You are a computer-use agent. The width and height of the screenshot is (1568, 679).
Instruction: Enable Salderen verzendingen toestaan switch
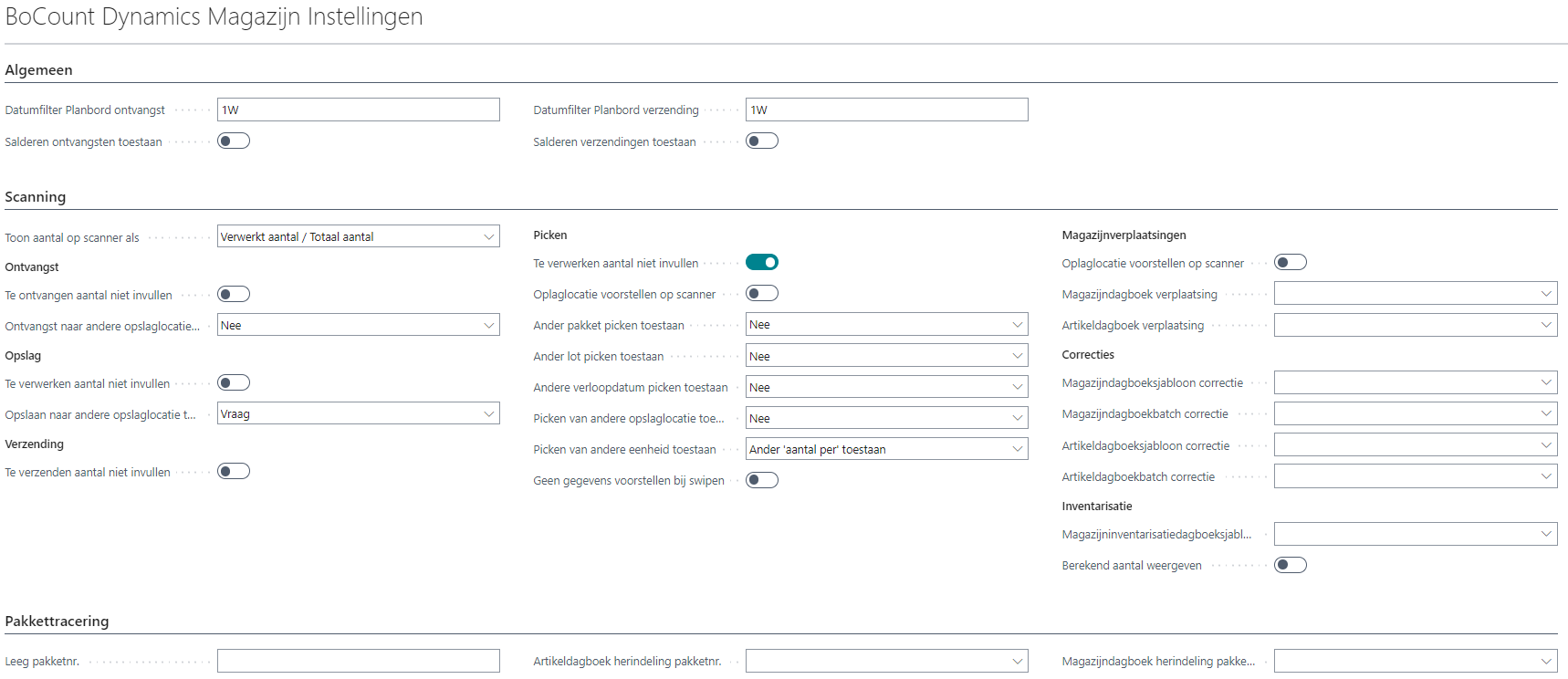762,141
